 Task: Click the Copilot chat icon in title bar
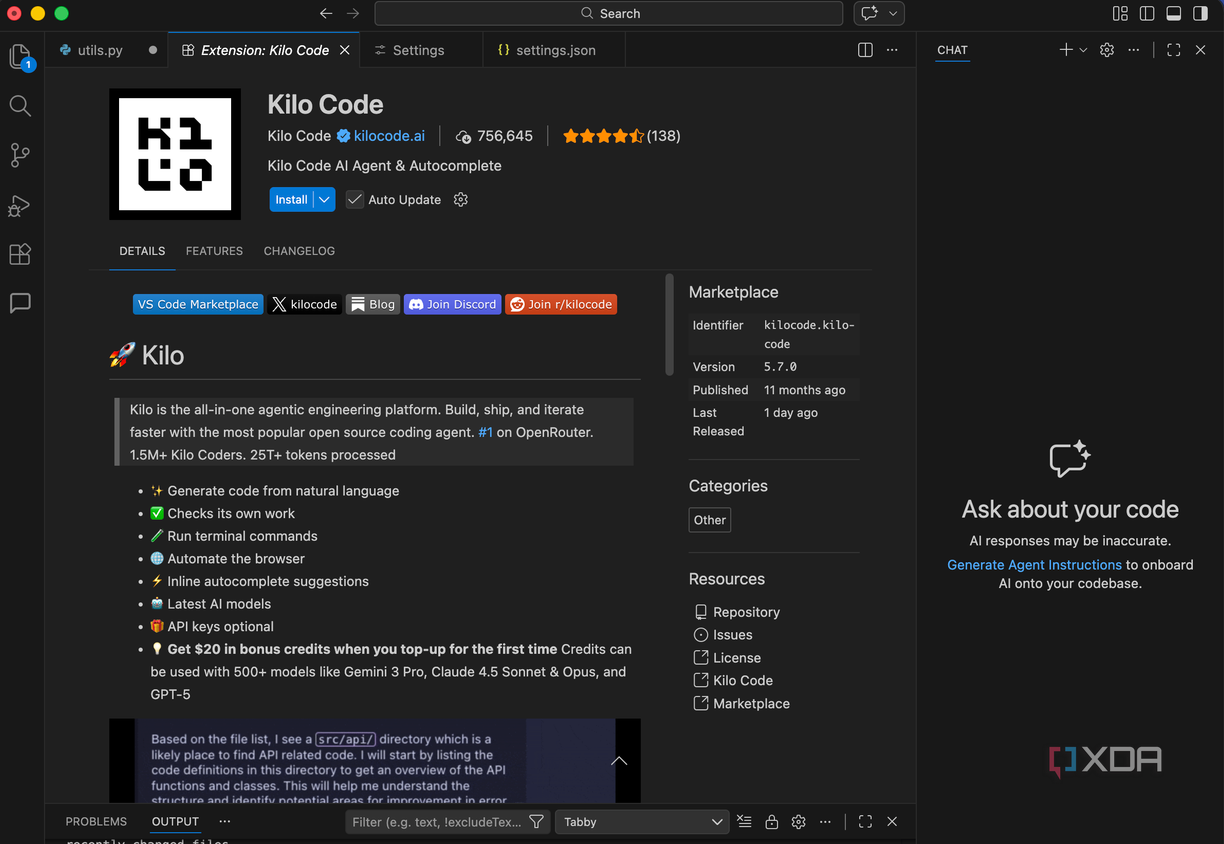(x=870, y=13)
